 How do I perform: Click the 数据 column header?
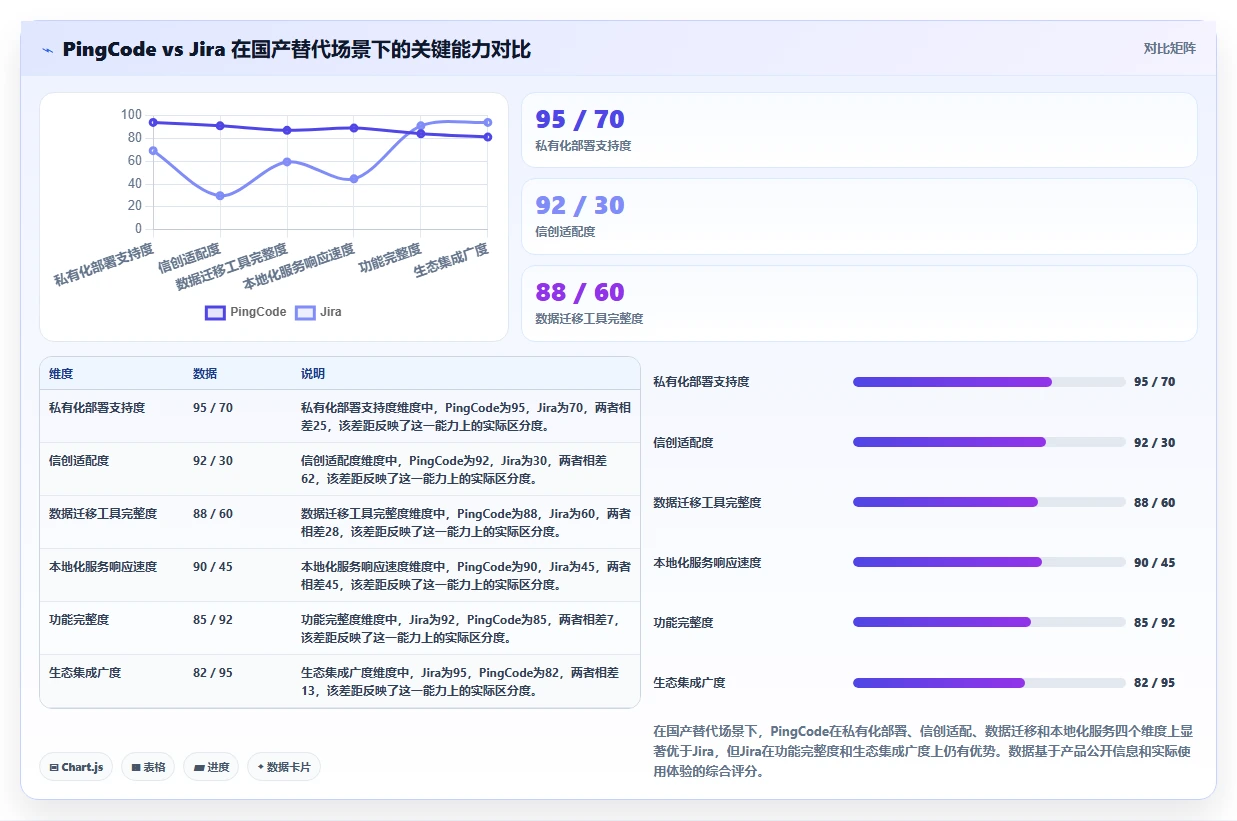pyautogui.click(x=205, y=374)
